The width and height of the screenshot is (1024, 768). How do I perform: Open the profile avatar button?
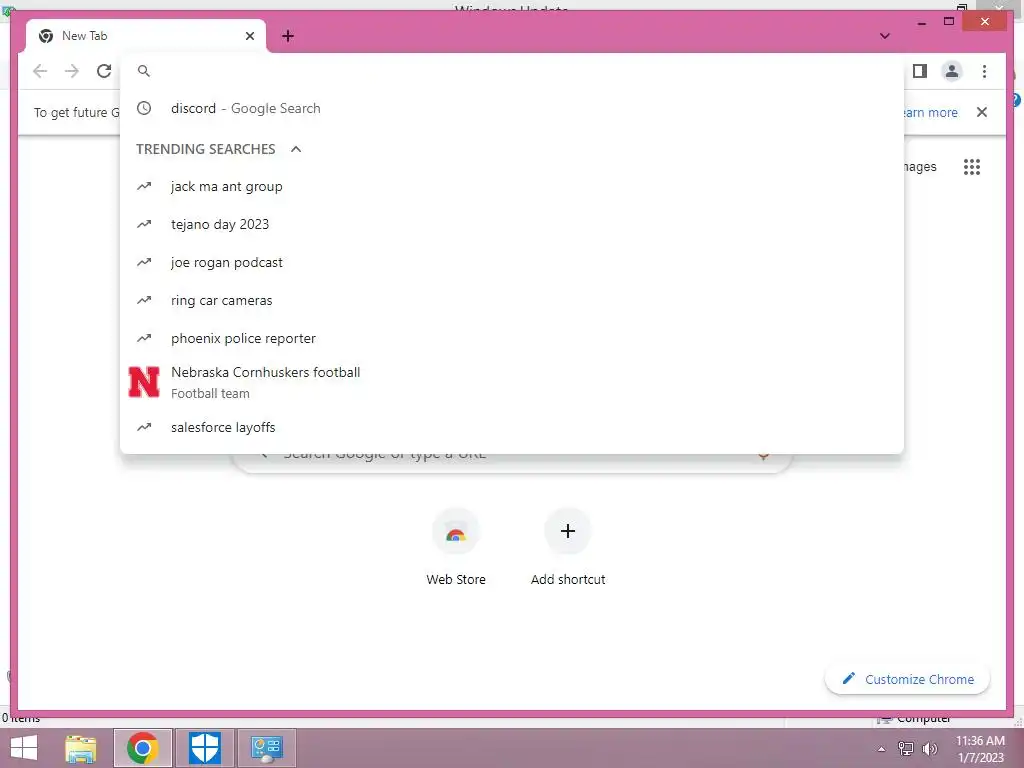952,71
